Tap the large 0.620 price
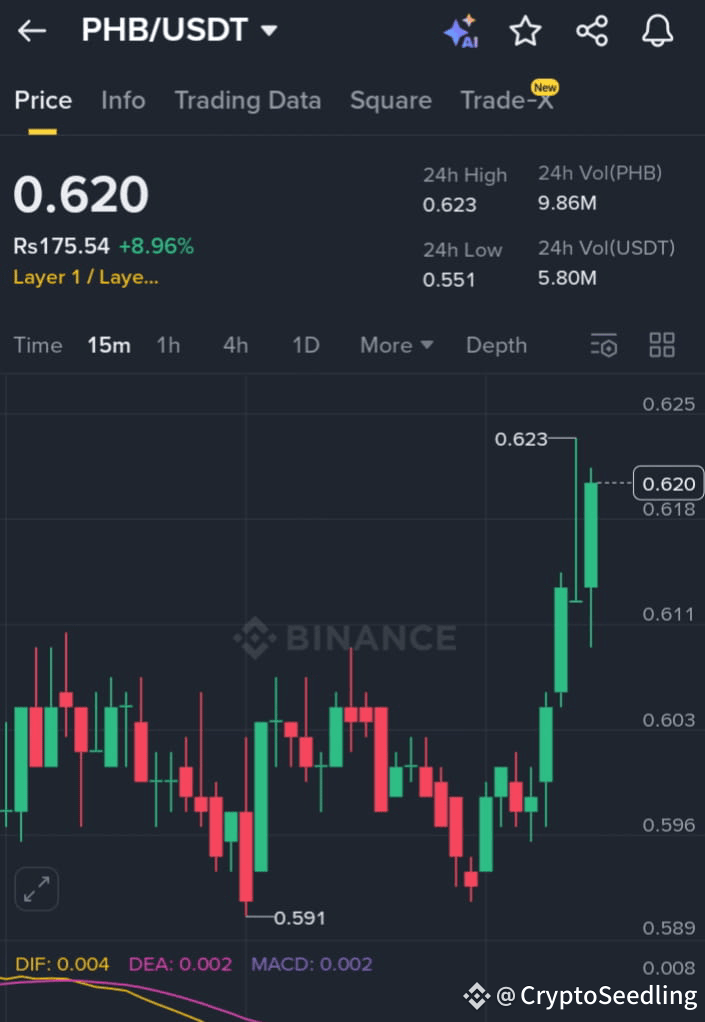Image resolution: width=705 pixels, height=1022 pixels. (81, 194)
